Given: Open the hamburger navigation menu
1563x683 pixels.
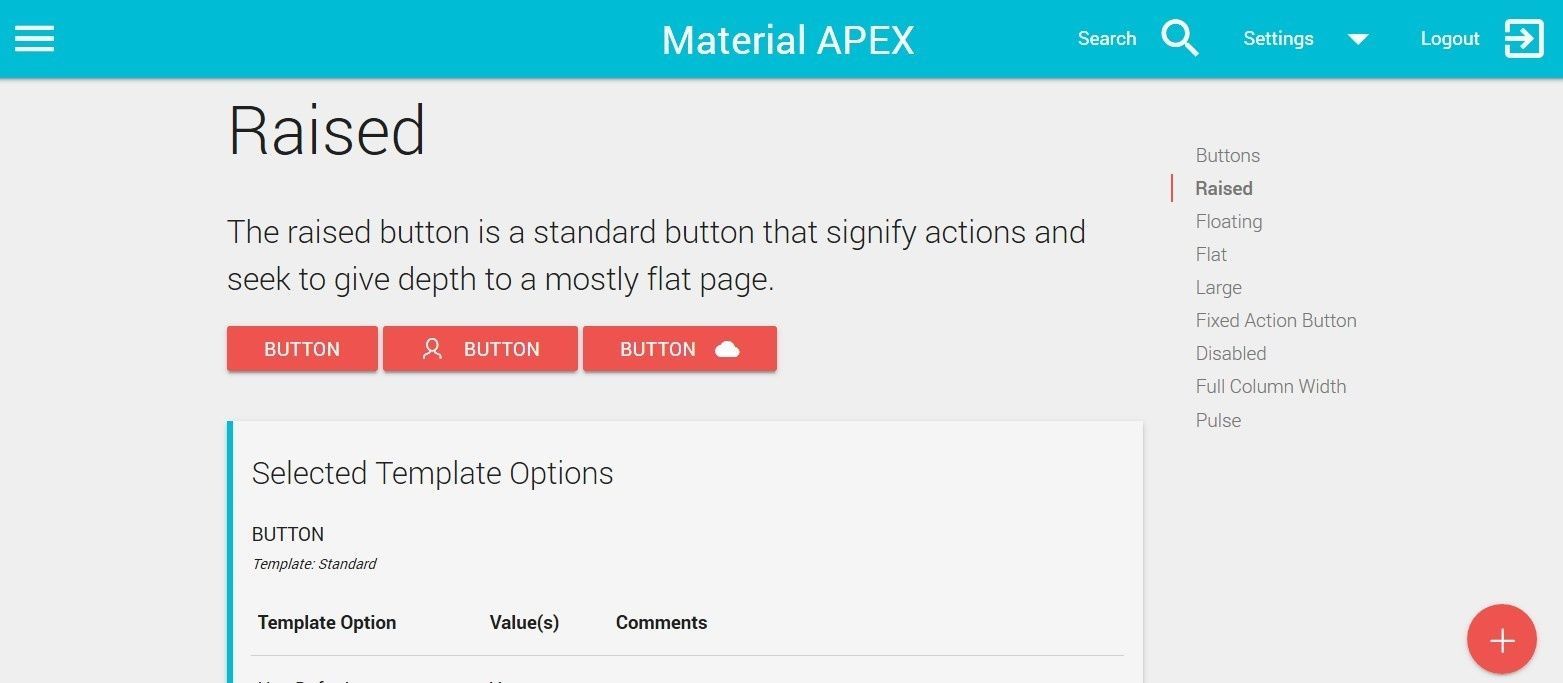Looking at the screenshot, I should point(34,39).
